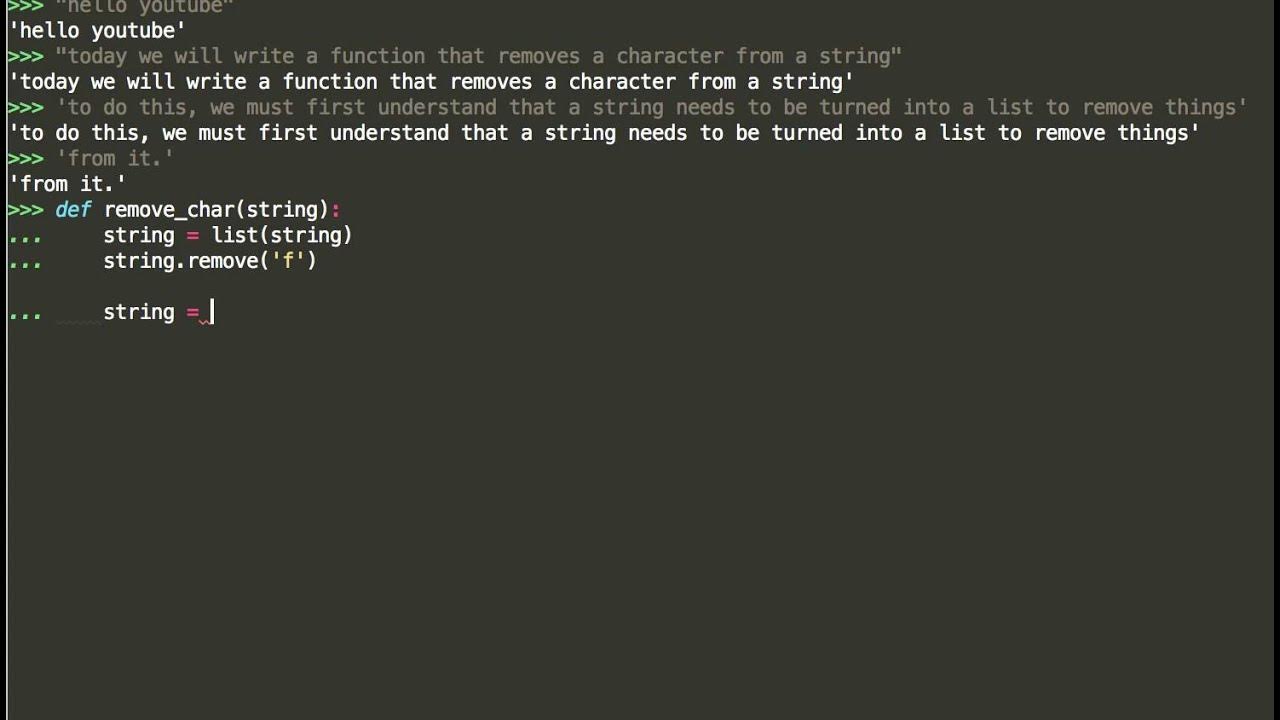The width and height of the screenshot is (1280, 720).
Task: Click the def keyword in the function definition
Action: coord(73,209)
